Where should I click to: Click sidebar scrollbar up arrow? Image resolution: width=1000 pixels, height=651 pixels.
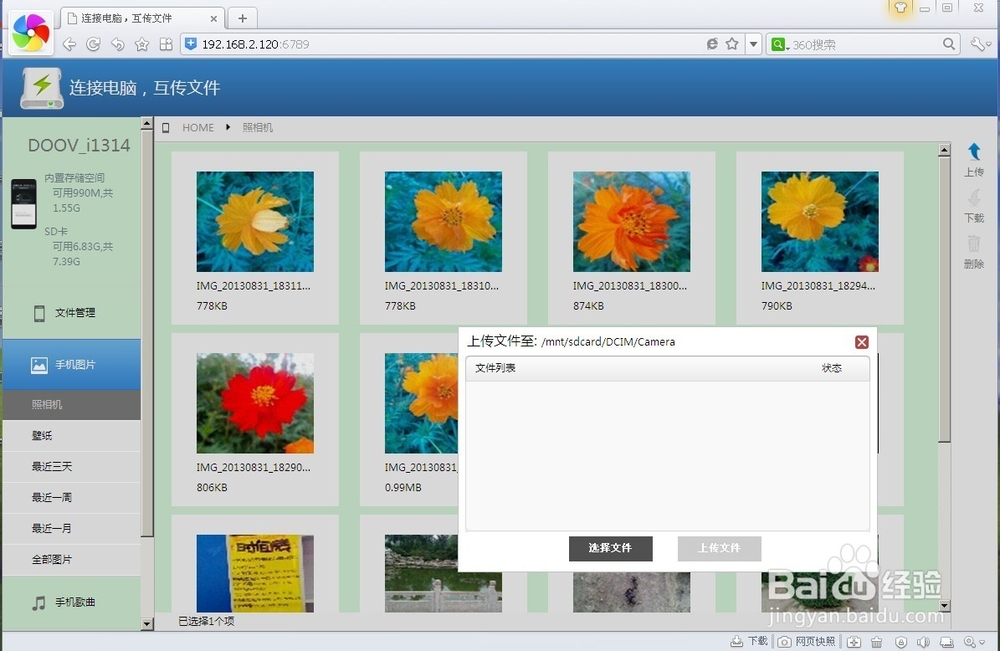click(x=147, y=124)
